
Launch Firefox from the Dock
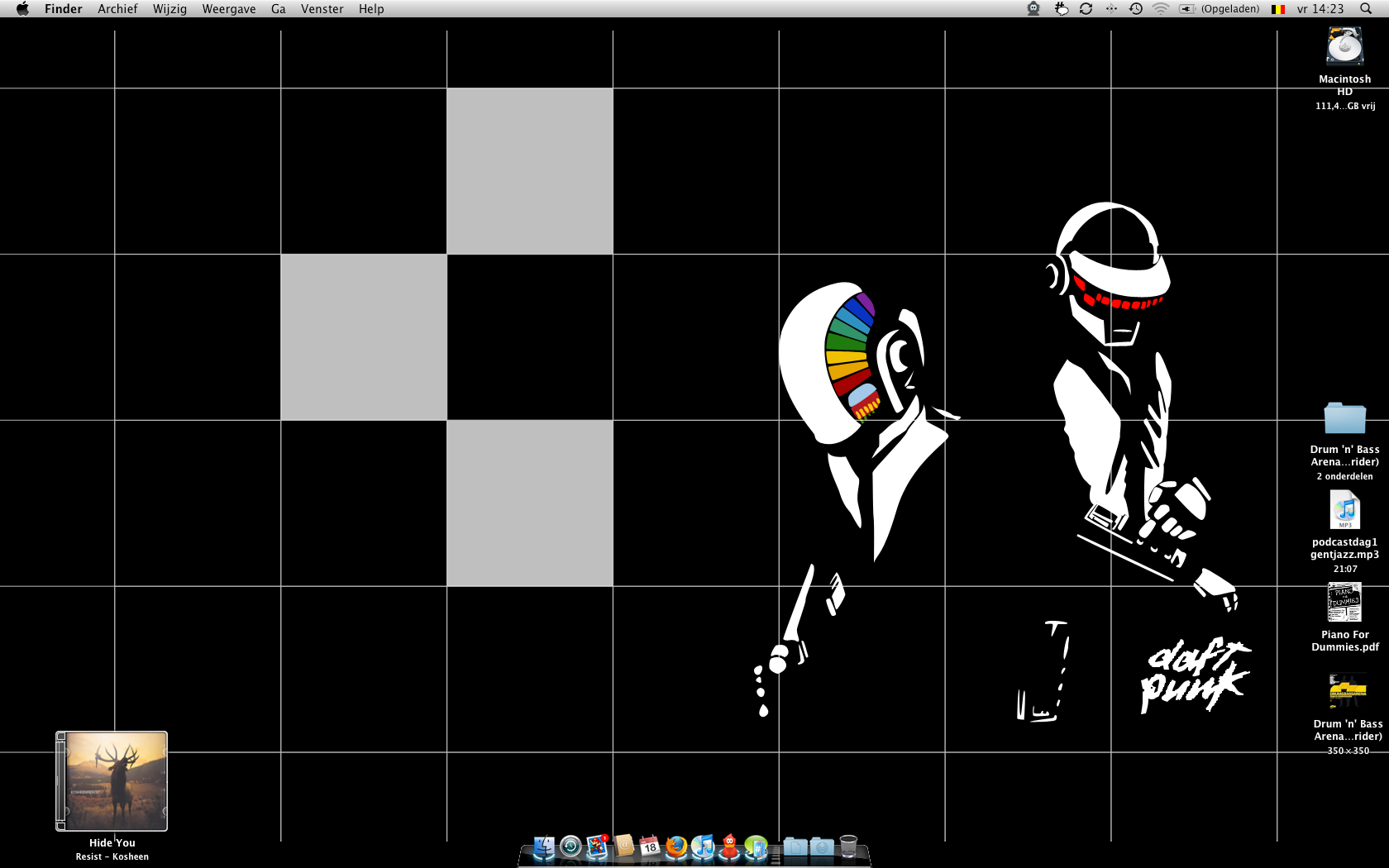click(676, 847)
